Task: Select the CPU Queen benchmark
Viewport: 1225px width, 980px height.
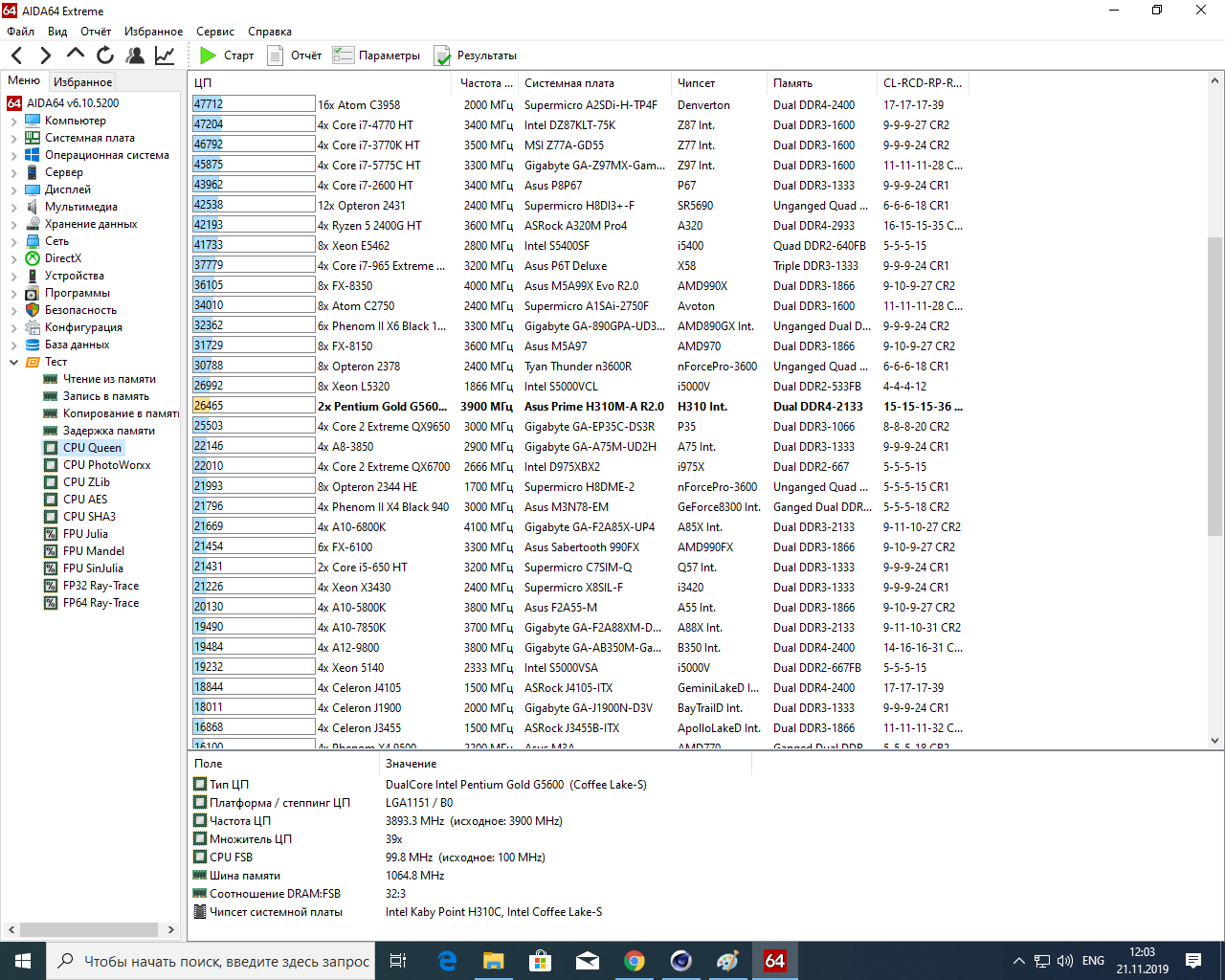Action: point(92,448)
